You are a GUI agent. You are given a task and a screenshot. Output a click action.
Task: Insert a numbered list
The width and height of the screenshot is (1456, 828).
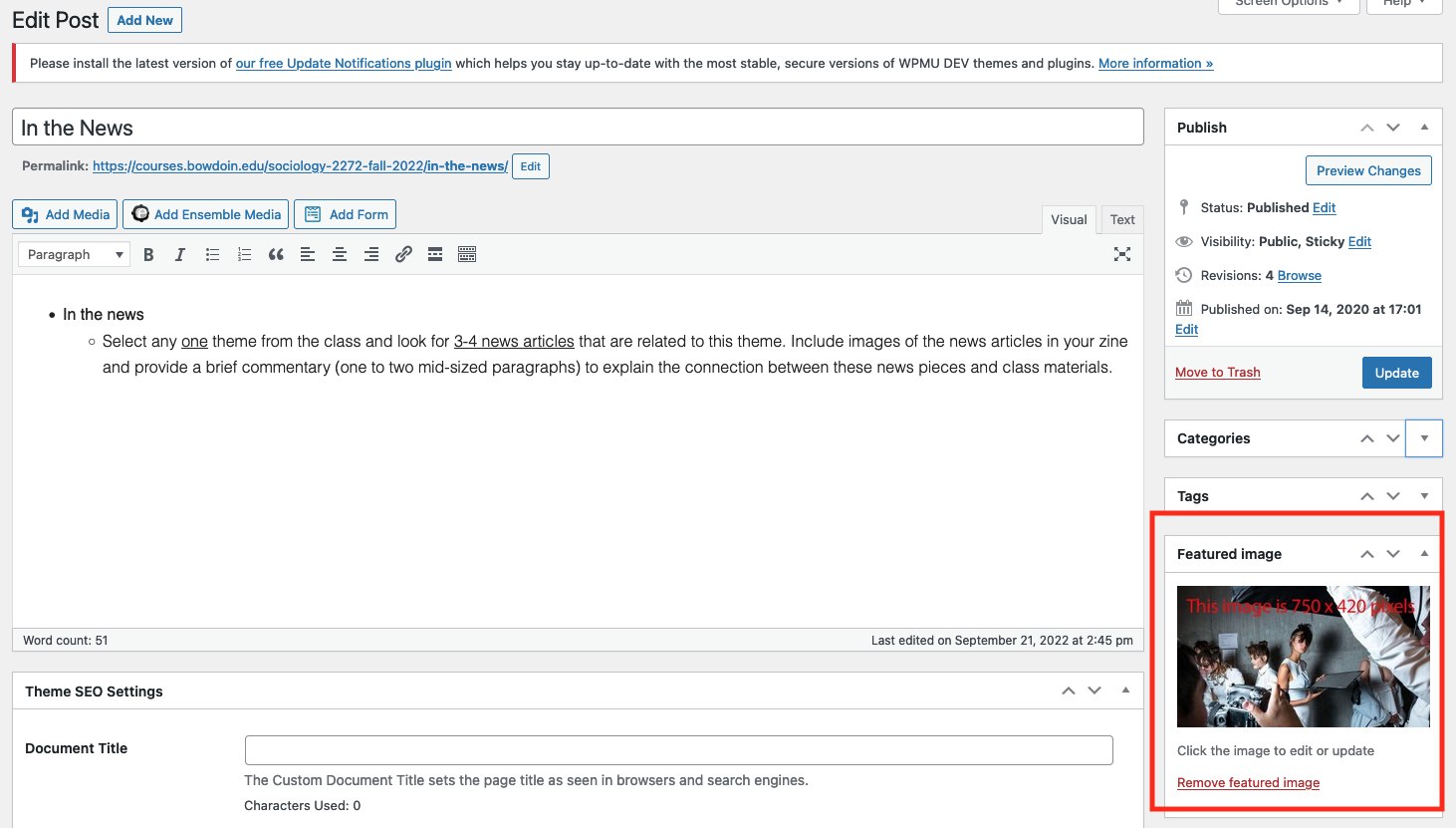[244, 255]
